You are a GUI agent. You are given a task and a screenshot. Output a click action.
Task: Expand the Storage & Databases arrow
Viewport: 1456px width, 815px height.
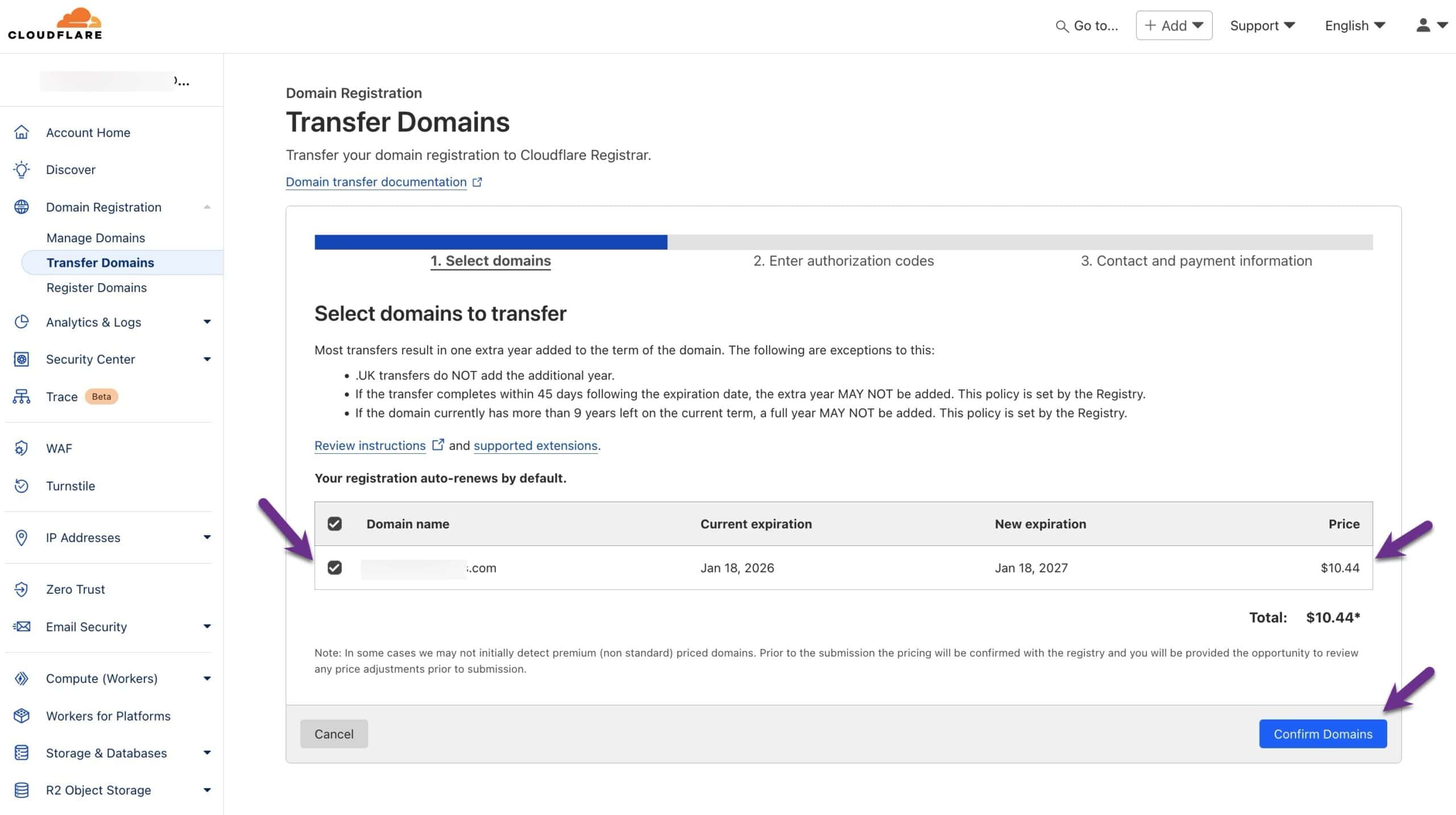point(207,753)
